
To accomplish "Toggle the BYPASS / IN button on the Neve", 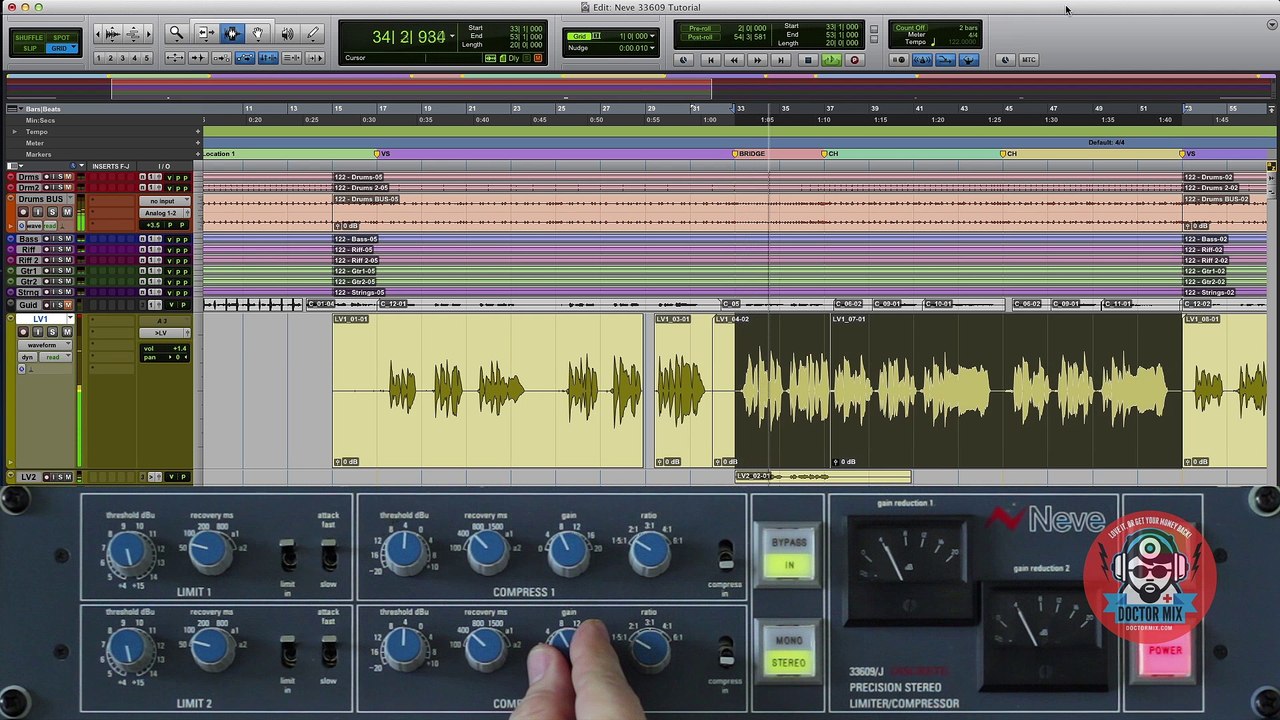I will point(788,554).
